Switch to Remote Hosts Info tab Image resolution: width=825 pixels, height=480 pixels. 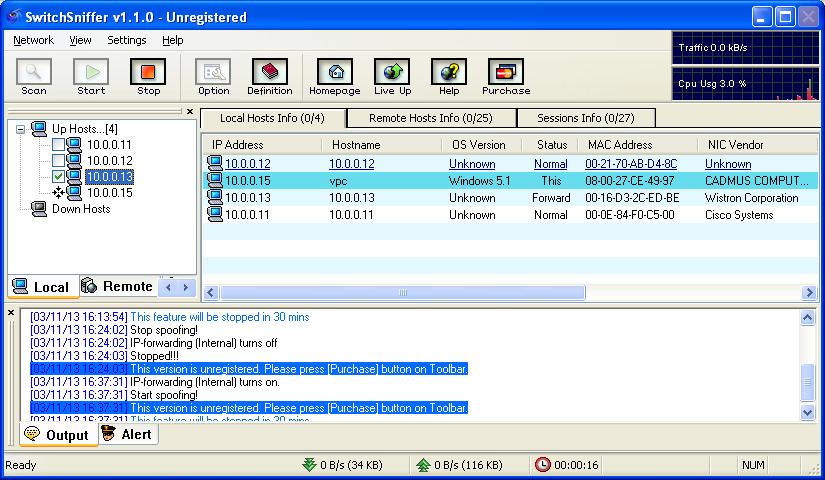coord(431,118)
